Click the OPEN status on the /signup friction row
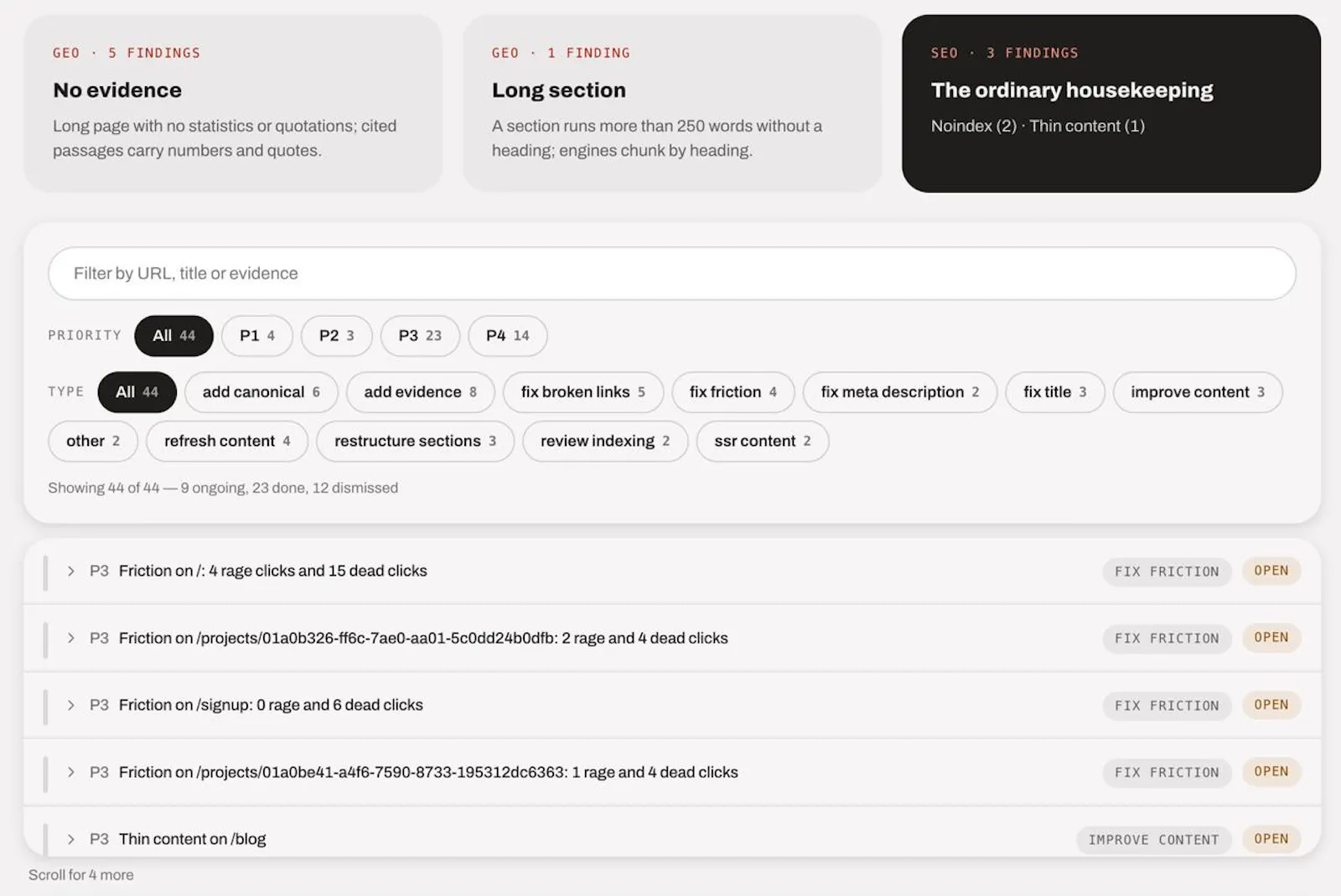This screenshot has width=1341, height=896. tap(1271, 705)
